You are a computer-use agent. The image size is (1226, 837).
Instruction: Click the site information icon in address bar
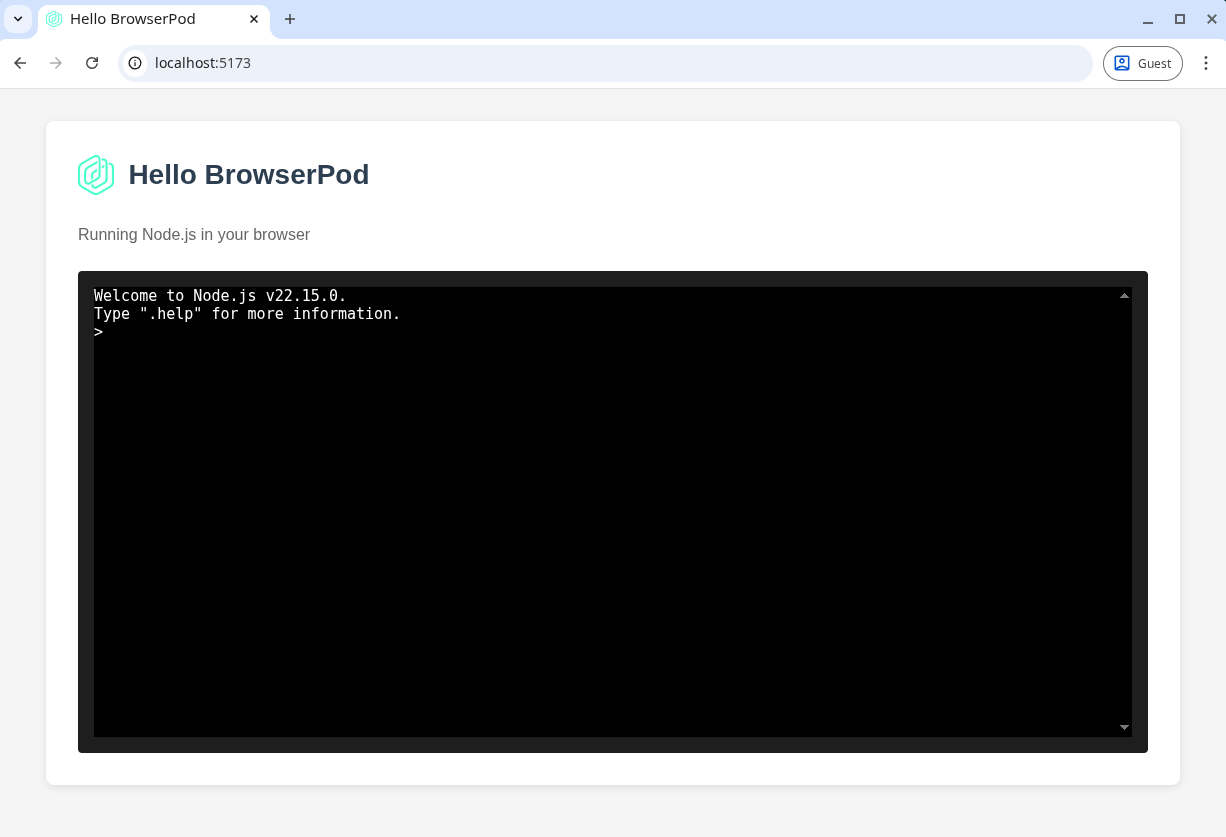click(x=135, y=63)
